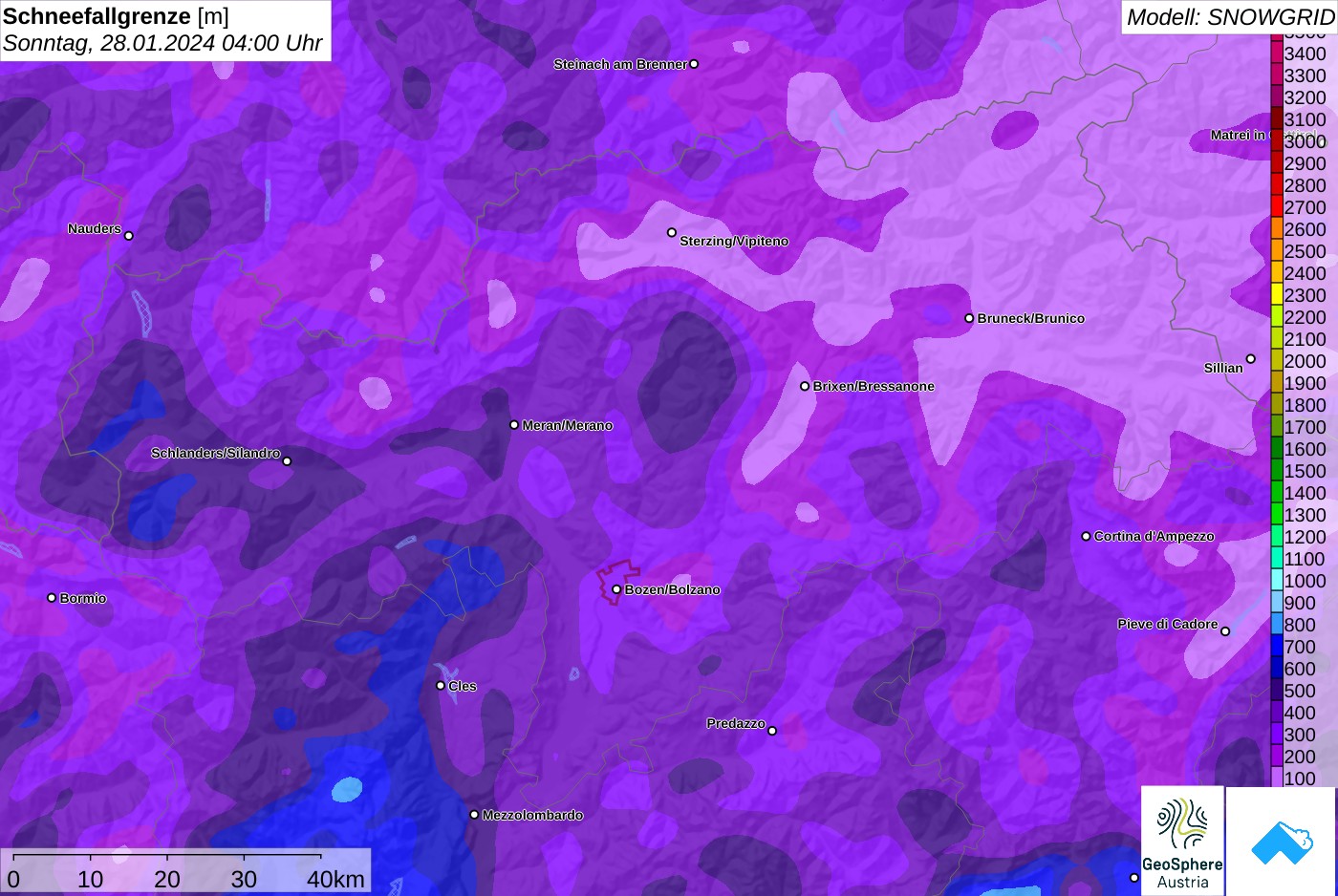
Task: Select the Cles marker dot
Action: (x=441, y=685)
